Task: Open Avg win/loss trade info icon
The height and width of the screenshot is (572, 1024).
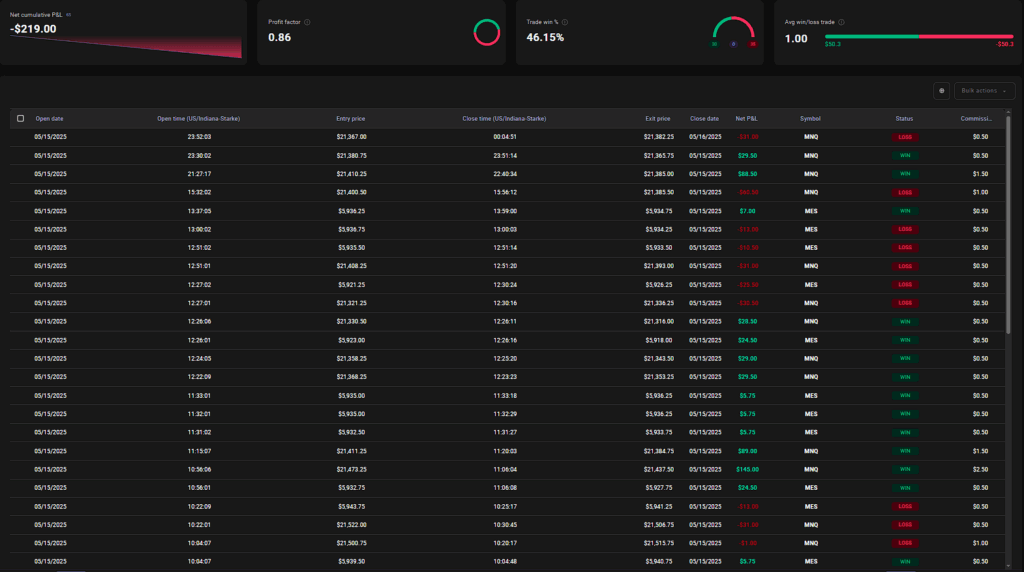Action: (841, 22)
